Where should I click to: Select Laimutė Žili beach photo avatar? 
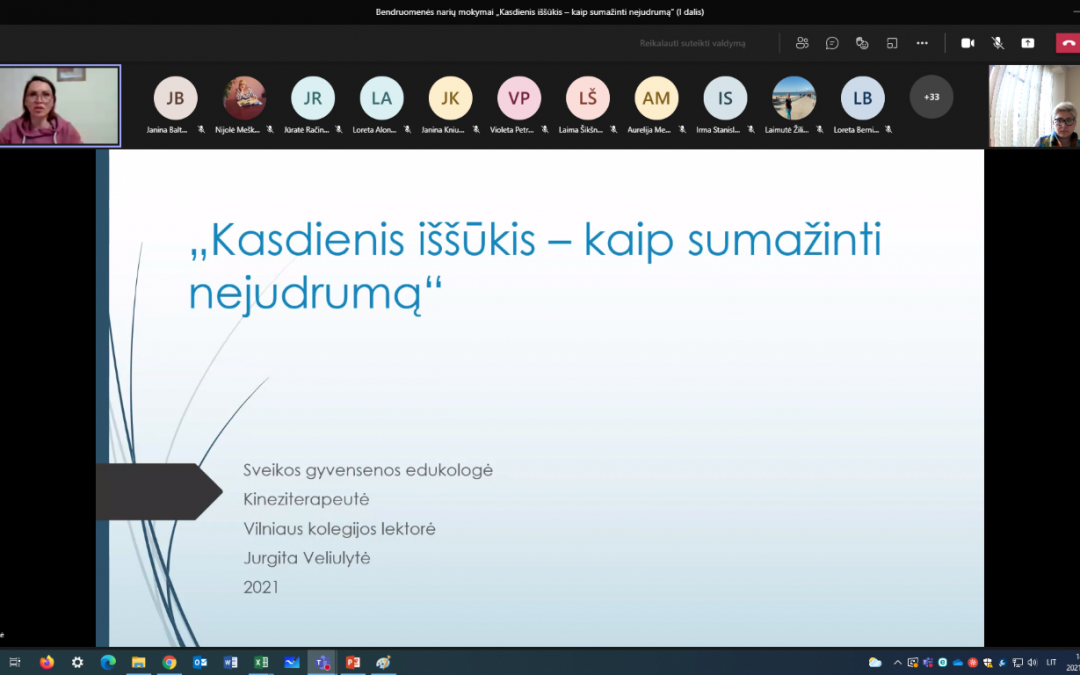(x=794, y=98)
